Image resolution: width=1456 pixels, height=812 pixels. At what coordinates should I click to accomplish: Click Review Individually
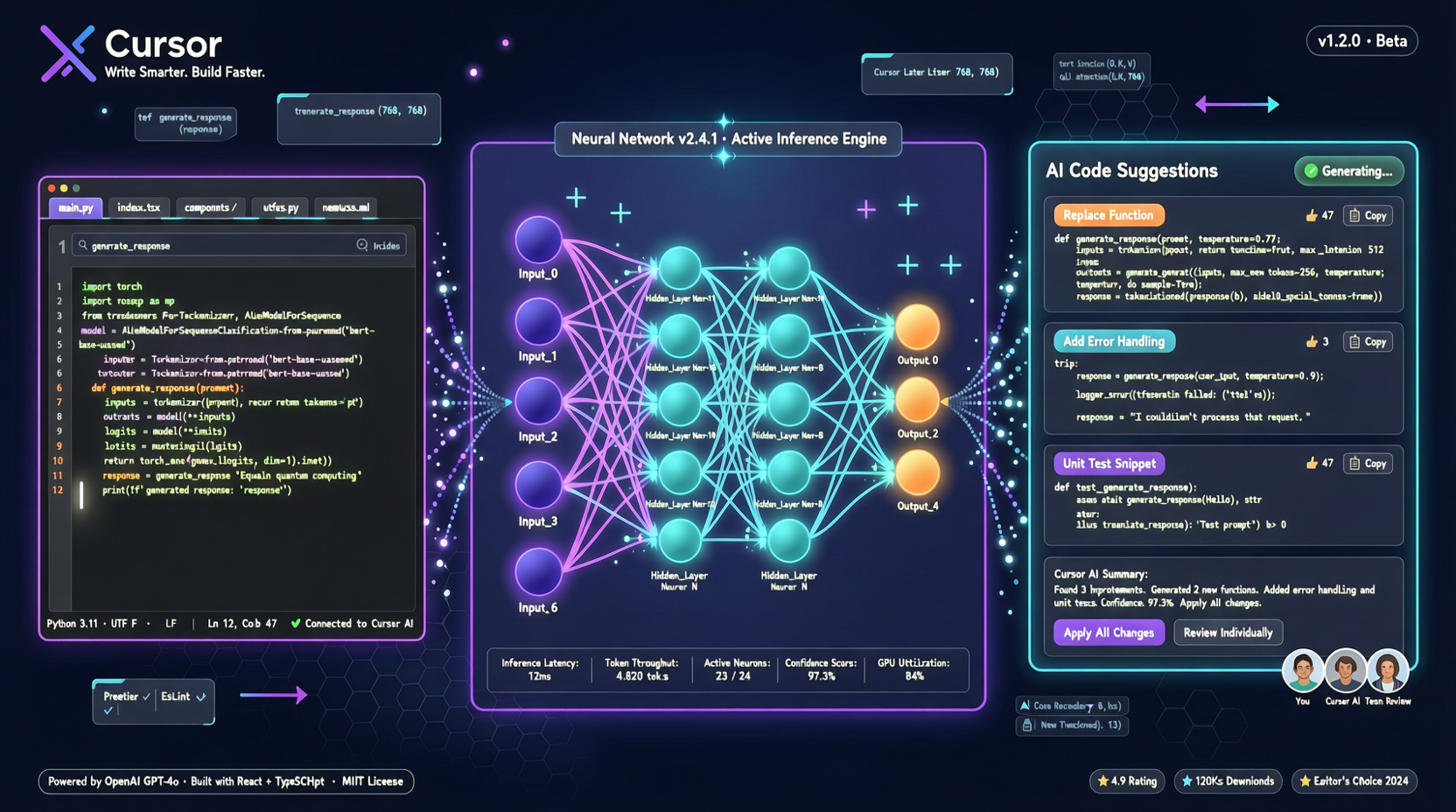point(1228,633)
